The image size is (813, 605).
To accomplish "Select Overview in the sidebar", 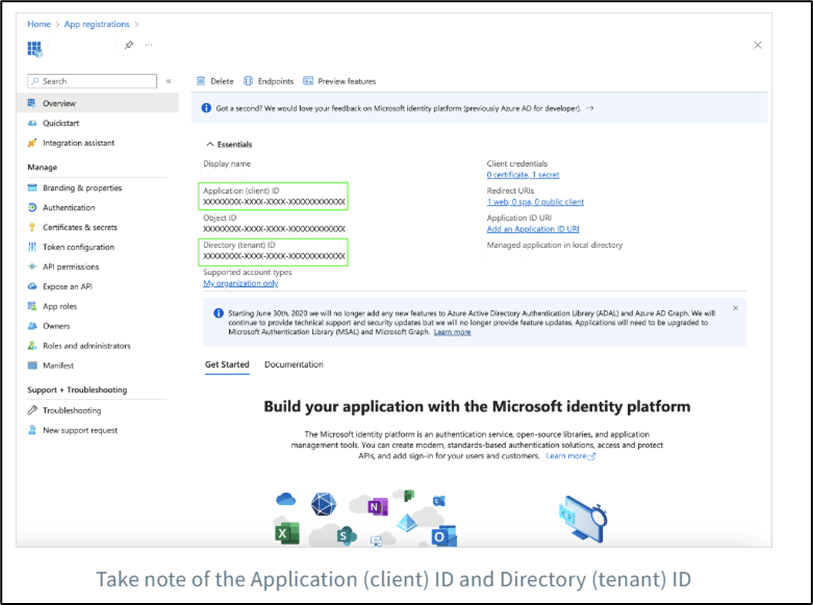I will click(x=98, y=103).
